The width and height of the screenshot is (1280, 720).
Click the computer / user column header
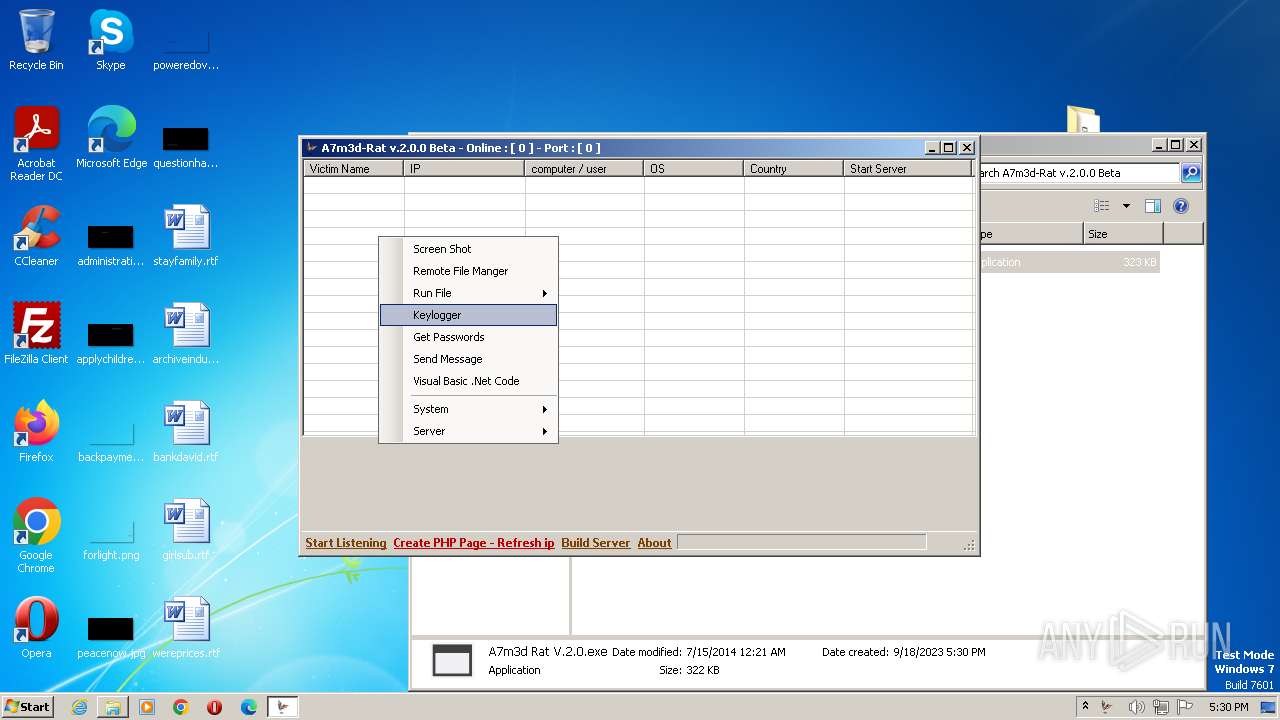(584, 169)
